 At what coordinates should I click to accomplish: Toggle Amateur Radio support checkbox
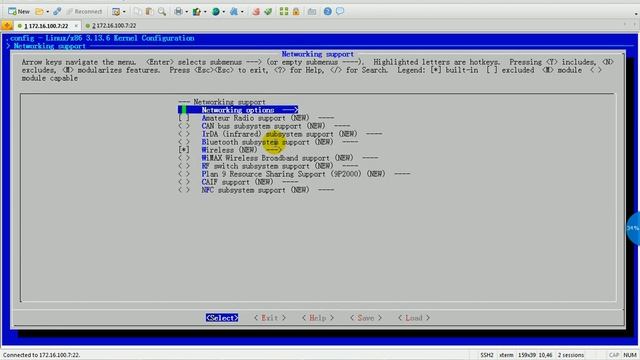click(184, 118)
